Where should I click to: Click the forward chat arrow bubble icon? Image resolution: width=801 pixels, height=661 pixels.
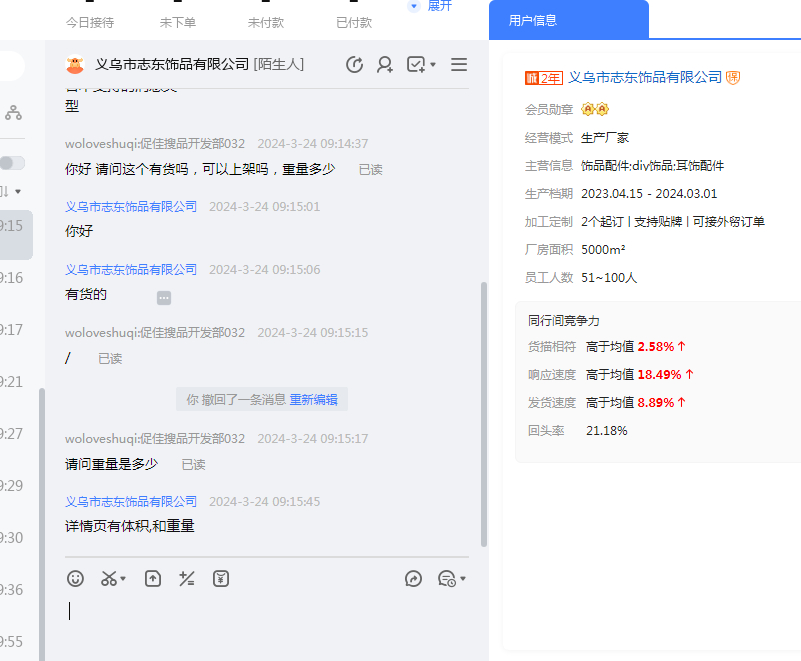[414, 578]
